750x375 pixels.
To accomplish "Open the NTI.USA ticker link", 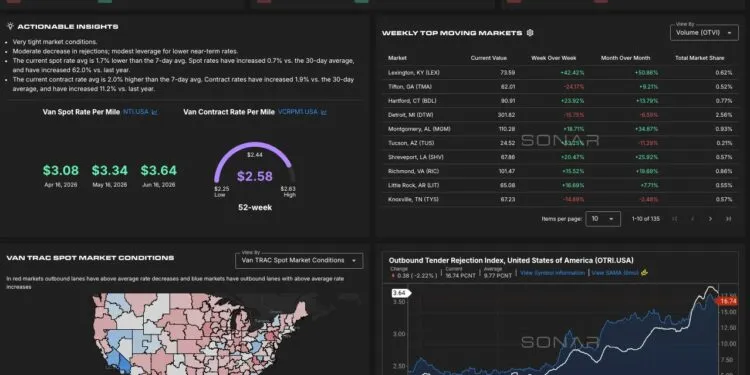I will [x=136, y=112].
